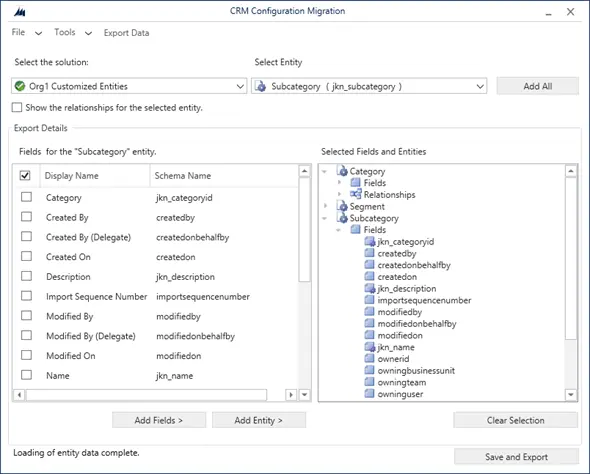Click the fields list scroll-right arrow

coord(291,395)
